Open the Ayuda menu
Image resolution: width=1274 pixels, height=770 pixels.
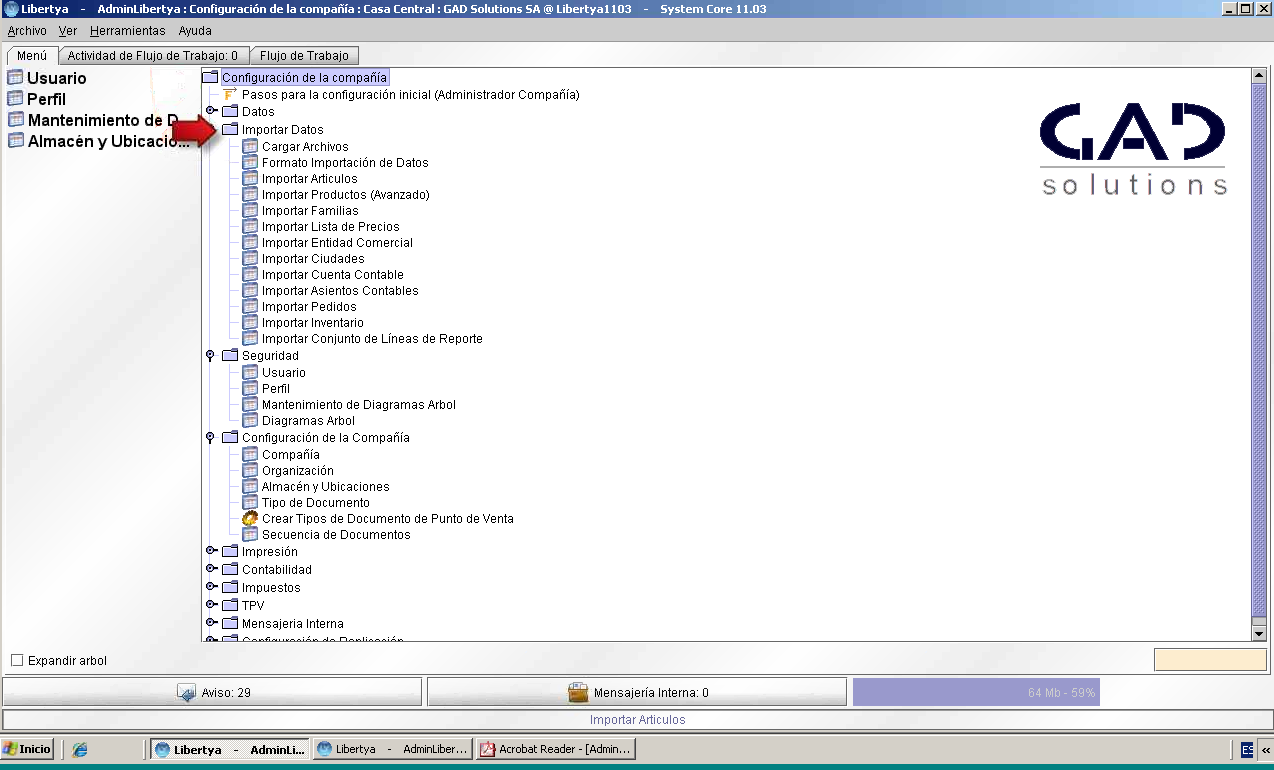(x=195, y=31)
